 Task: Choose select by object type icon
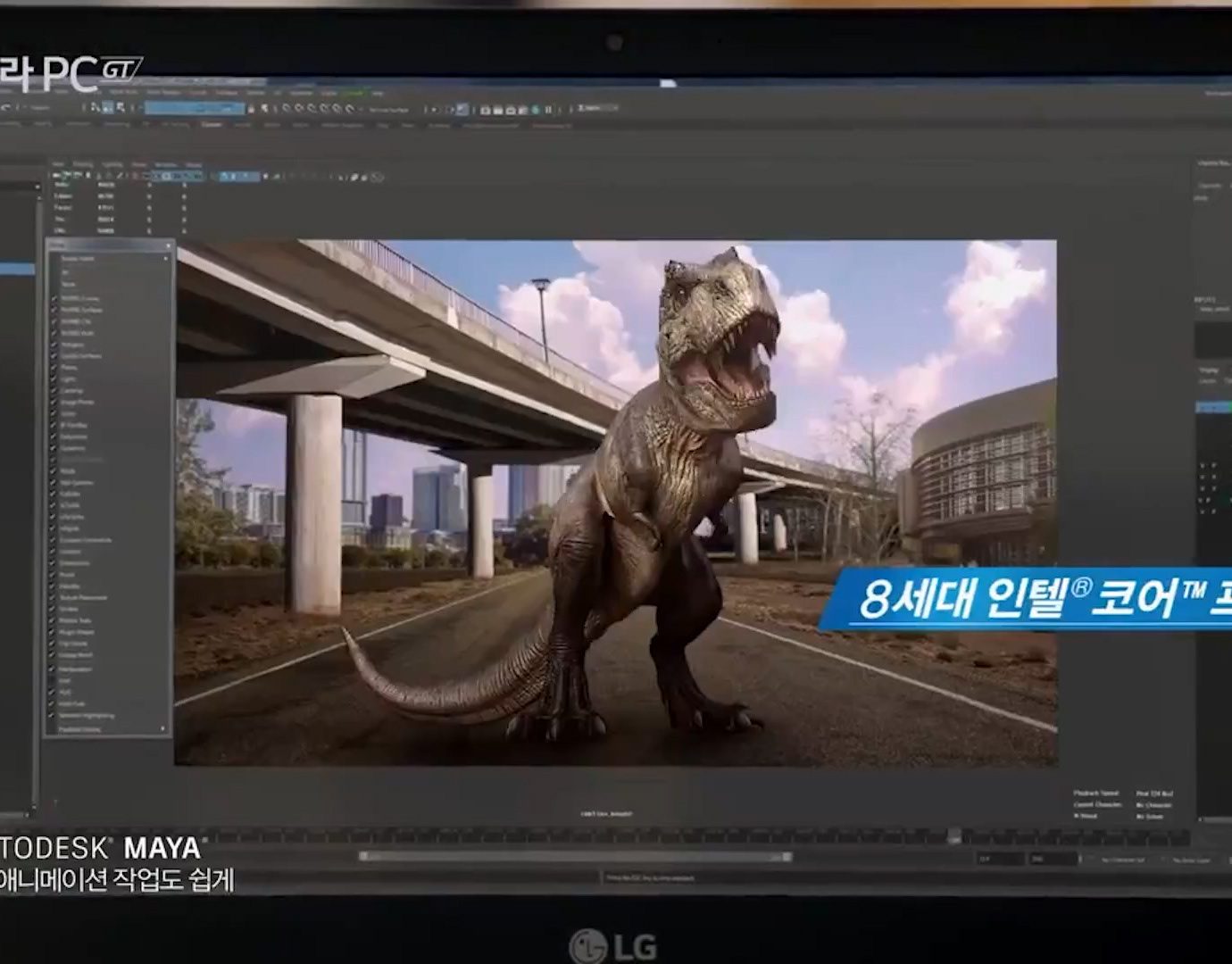click(x=107, y=108)
